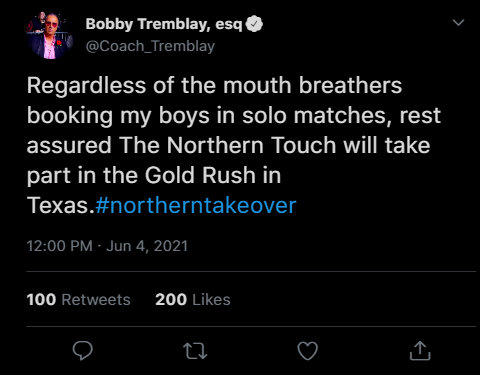
Task: Click the Jun 4, 2021 date
Action: tap(147, 246)
